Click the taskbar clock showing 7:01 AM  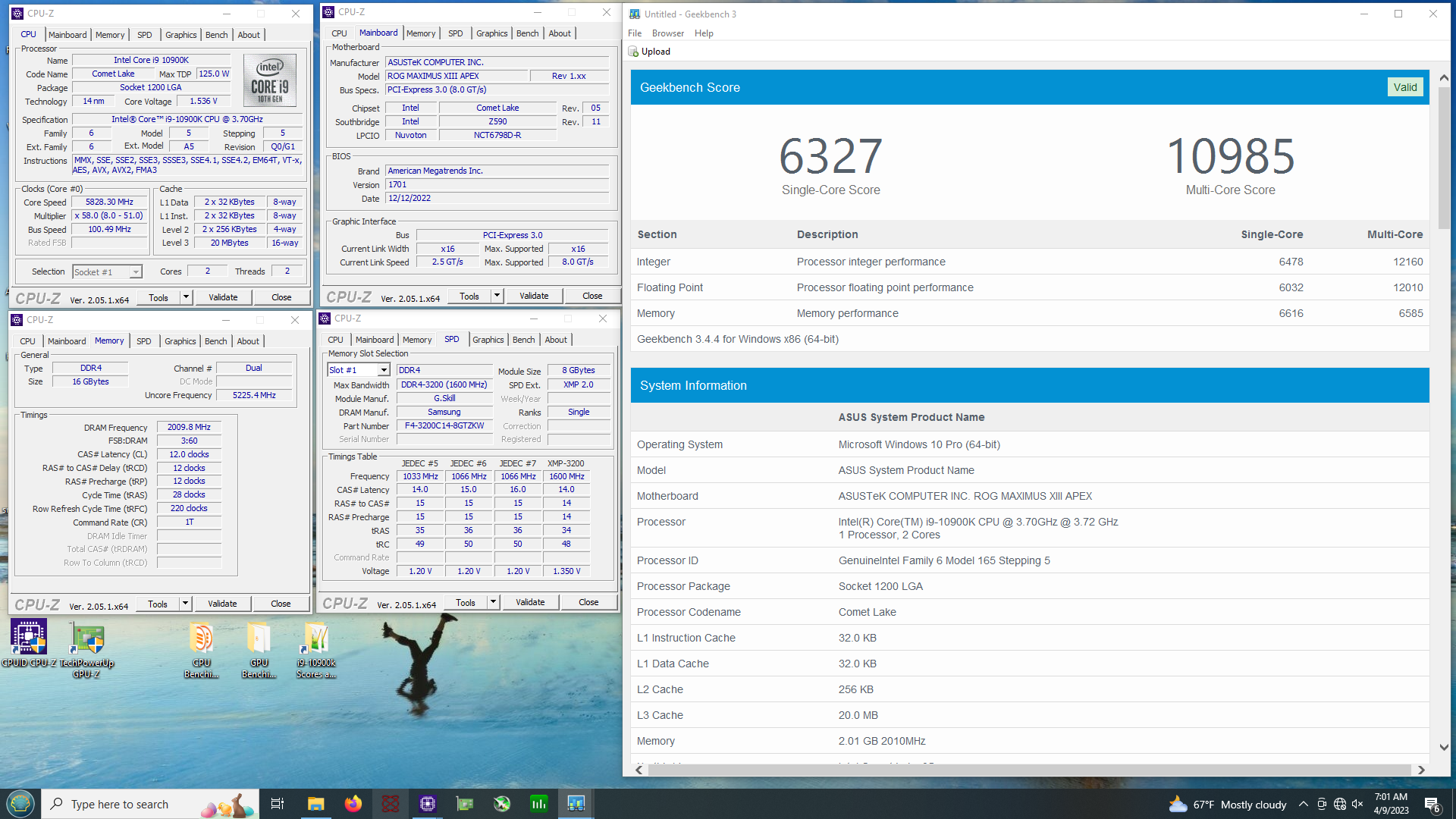[1391, 804]
